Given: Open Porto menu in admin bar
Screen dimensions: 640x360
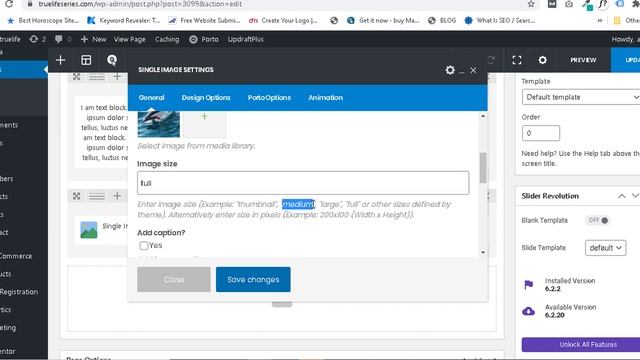Looking at the screenshot, I should click(204, 39).
